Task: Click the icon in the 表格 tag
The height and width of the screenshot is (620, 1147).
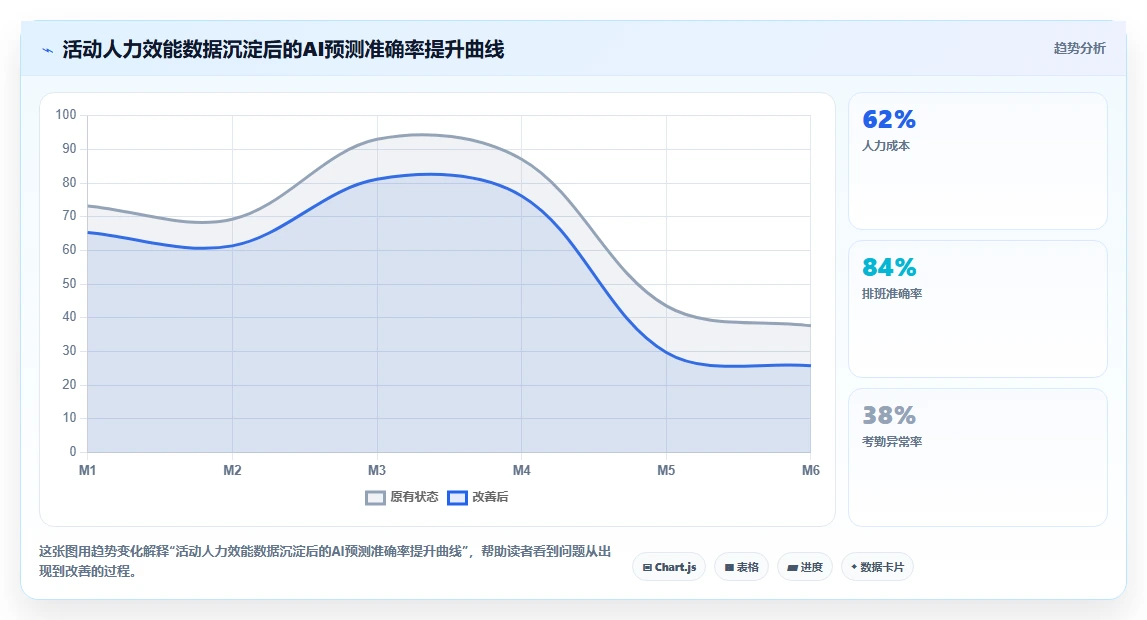Action: pyautogui.click(x=729, y=567)
